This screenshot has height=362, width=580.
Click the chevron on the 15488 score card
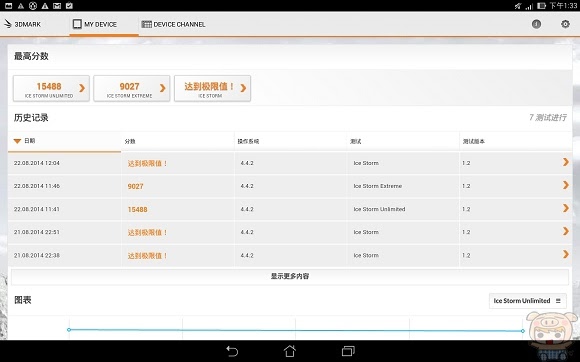click(82, 88)
